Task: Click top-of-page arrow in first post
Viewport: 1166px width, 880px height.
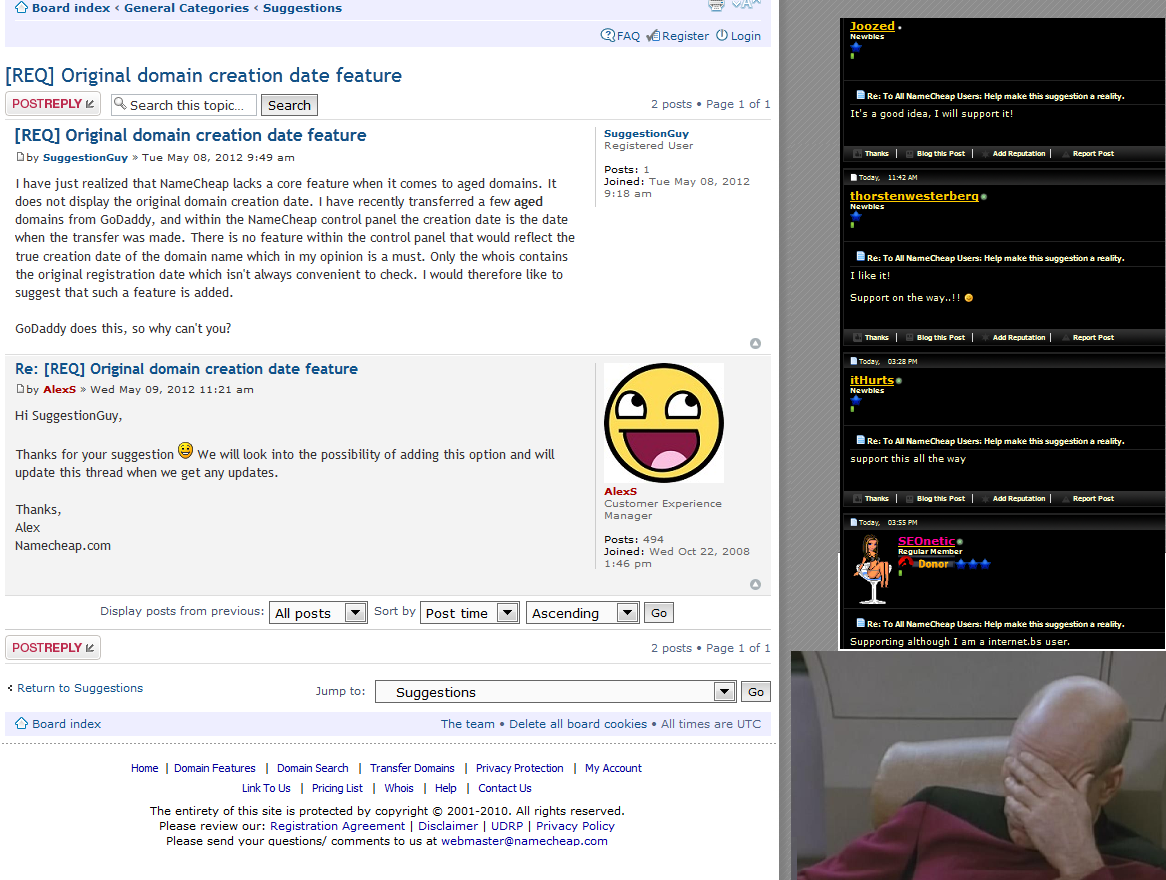Action: tap(756, 344)
